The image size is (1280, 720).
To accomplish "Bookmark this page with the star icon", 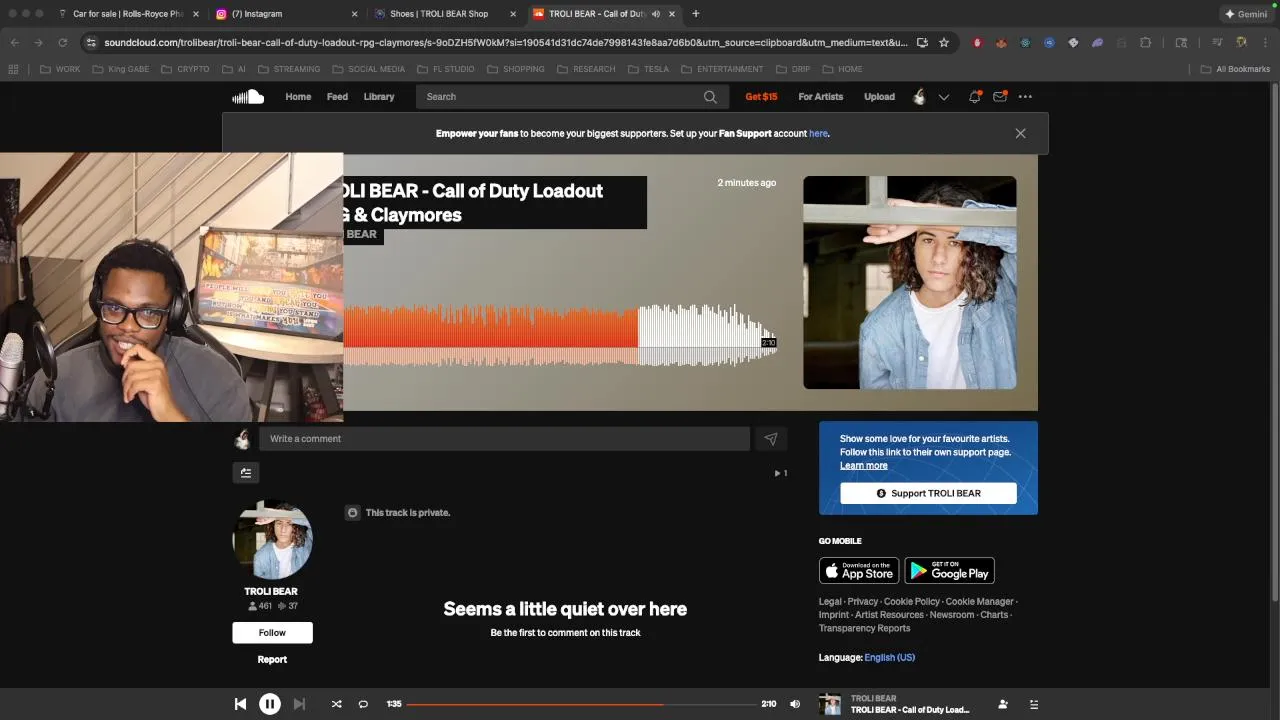I will pos(944,43).
